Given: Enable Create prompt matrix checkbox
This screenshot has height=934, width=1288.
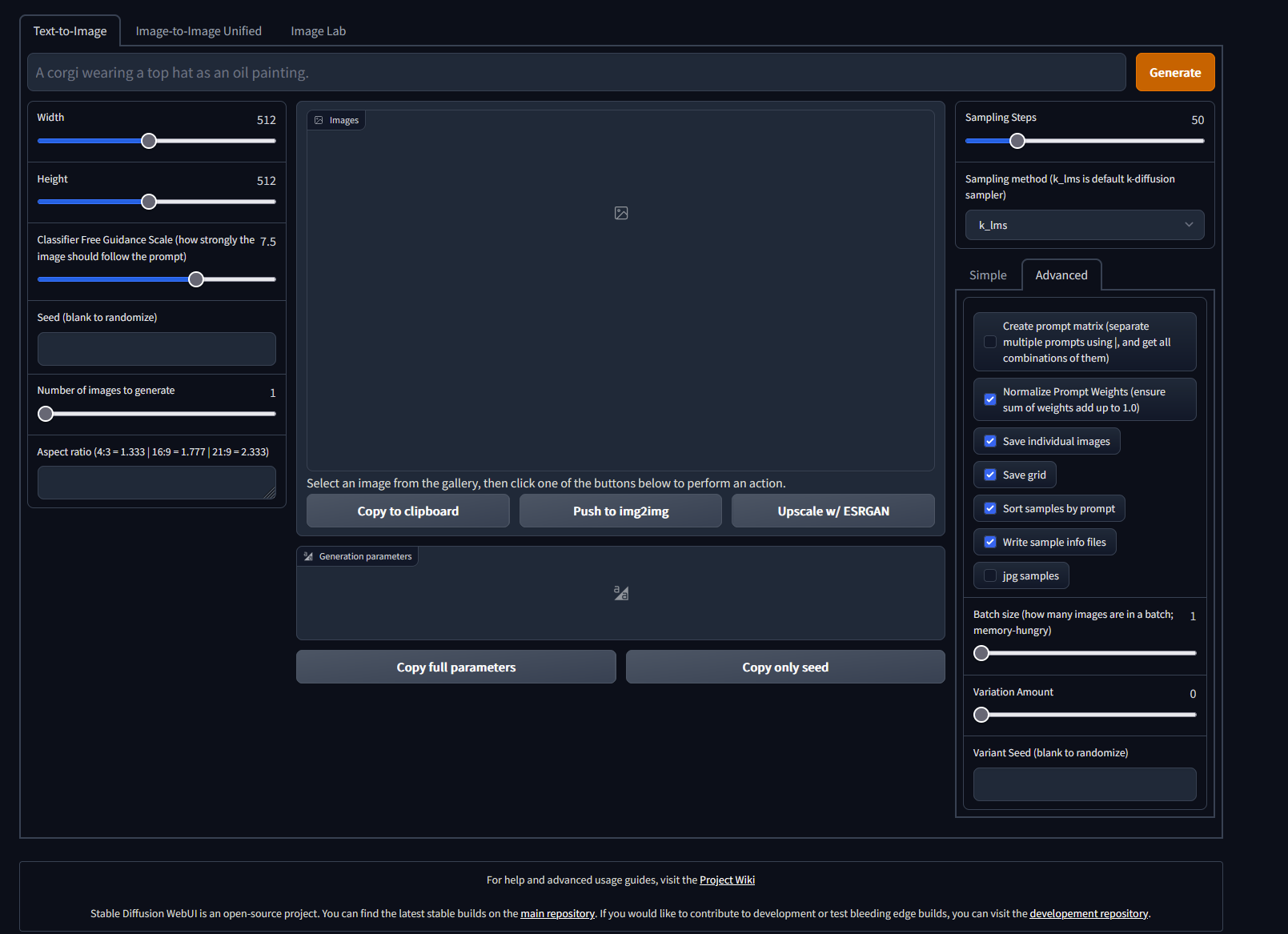Looking at the screenshot, I should coord(990,342).
